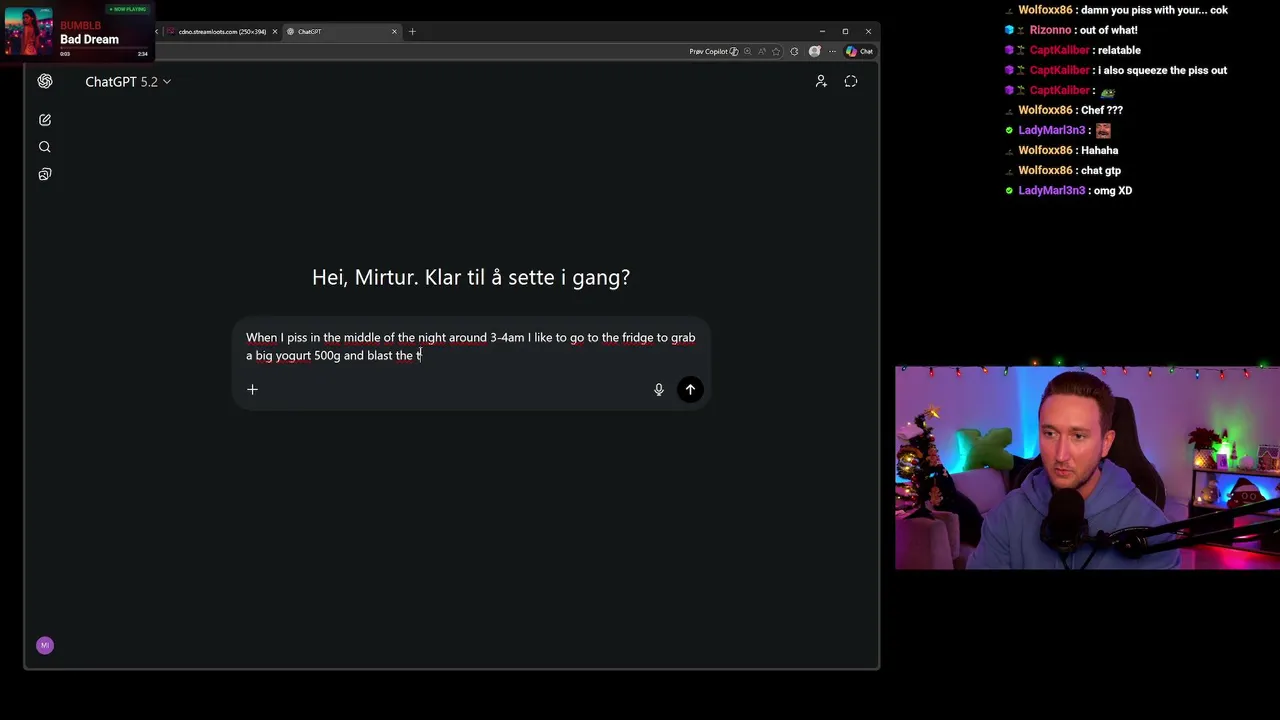Image resolution: width=1280 pixels, height=720 pixels.
Task: Click inside the prompt text input field
Action: click(x=470, y=346)
